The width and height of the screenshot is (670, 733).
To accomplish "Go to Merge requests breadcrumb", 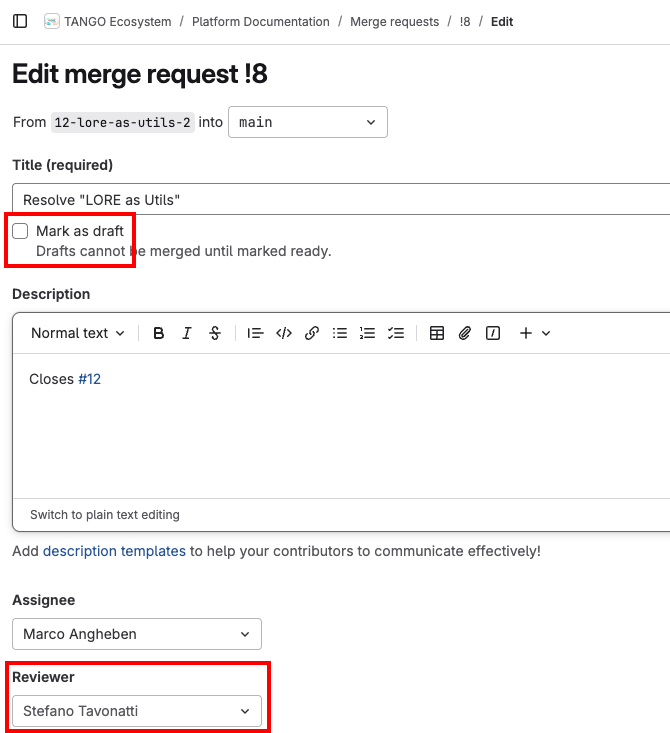I will 394,21.
